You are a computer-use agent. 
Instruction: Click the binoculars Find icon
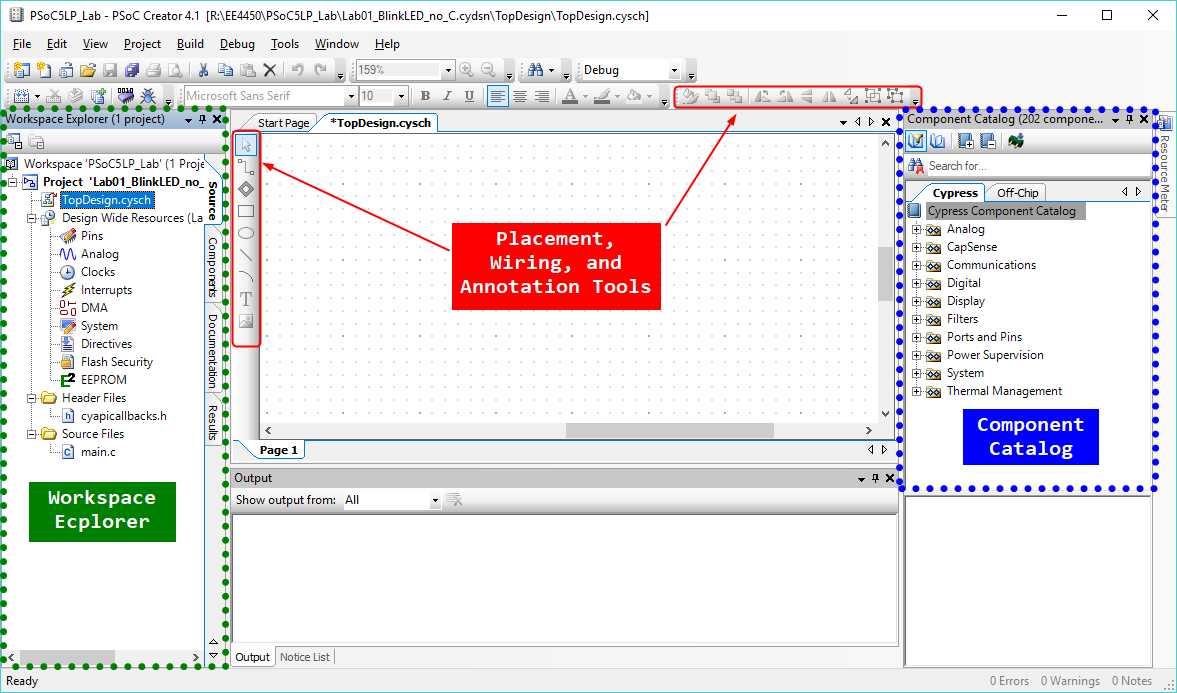pos(535,70)
